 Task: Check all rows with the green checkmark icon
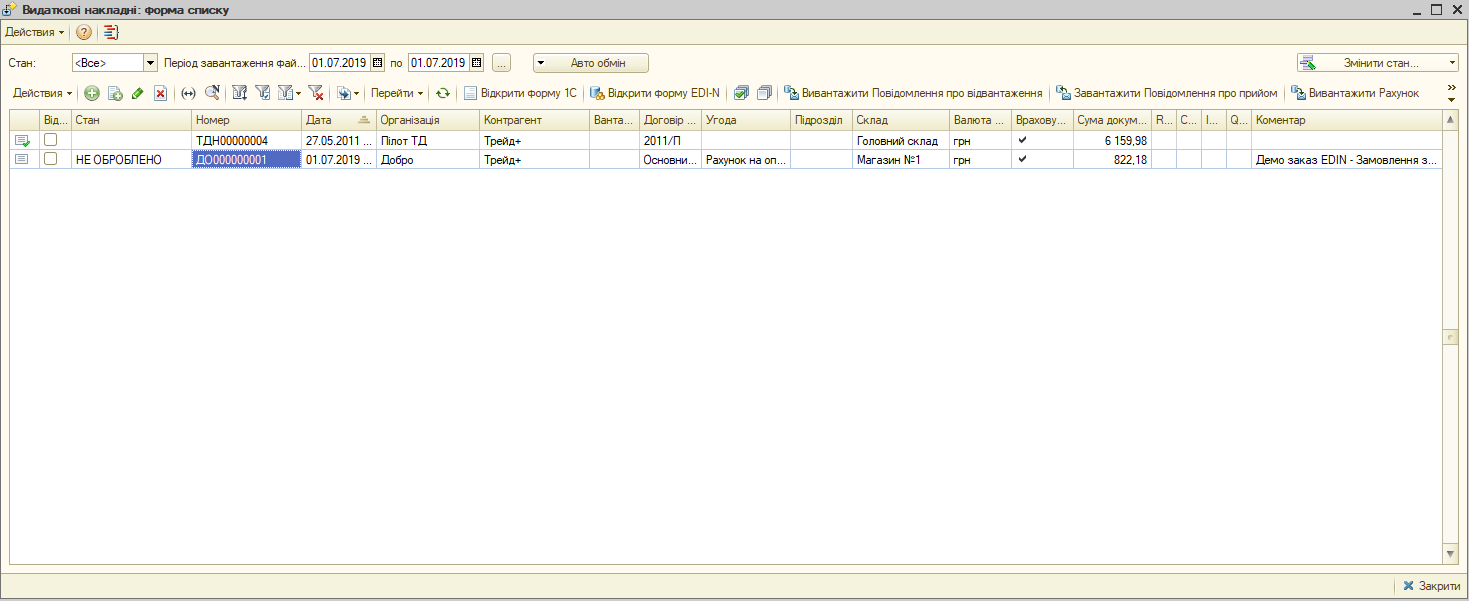click(x=741, y=93)
